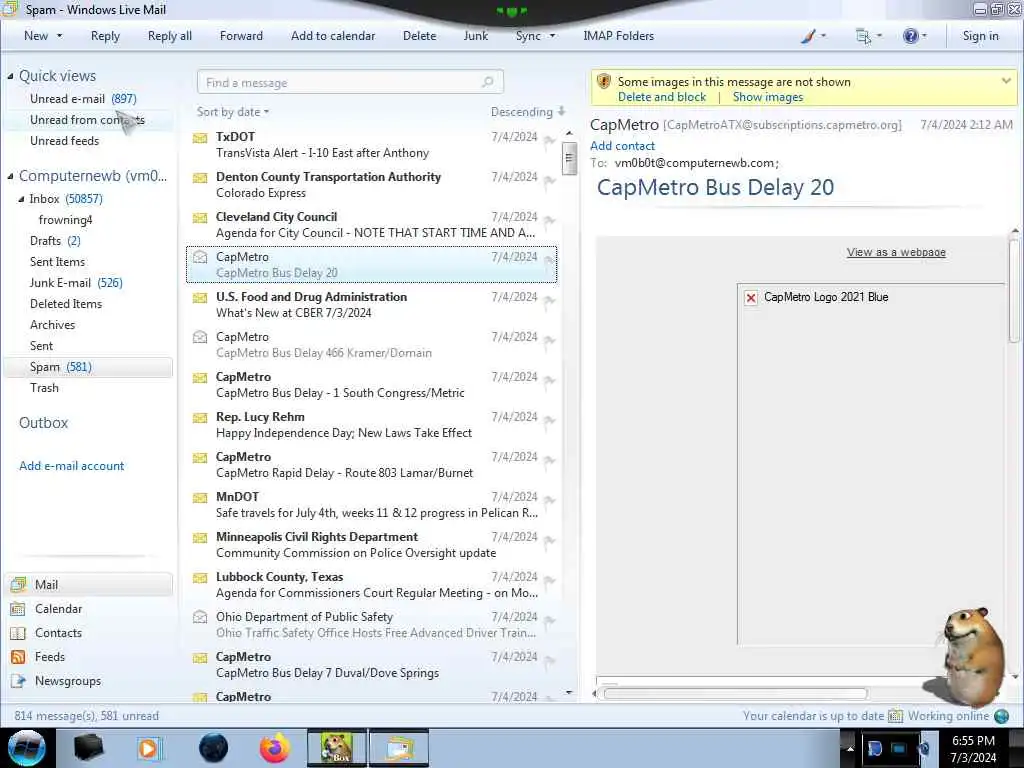Collapse the Inbox folder tree

(x=22, y=199)
